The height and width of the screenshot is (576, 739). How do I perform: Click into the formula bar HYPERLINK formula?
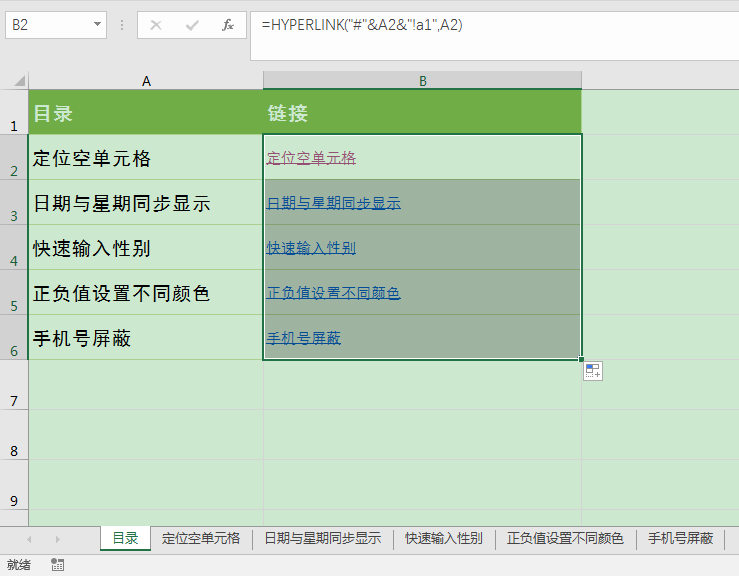362,25
